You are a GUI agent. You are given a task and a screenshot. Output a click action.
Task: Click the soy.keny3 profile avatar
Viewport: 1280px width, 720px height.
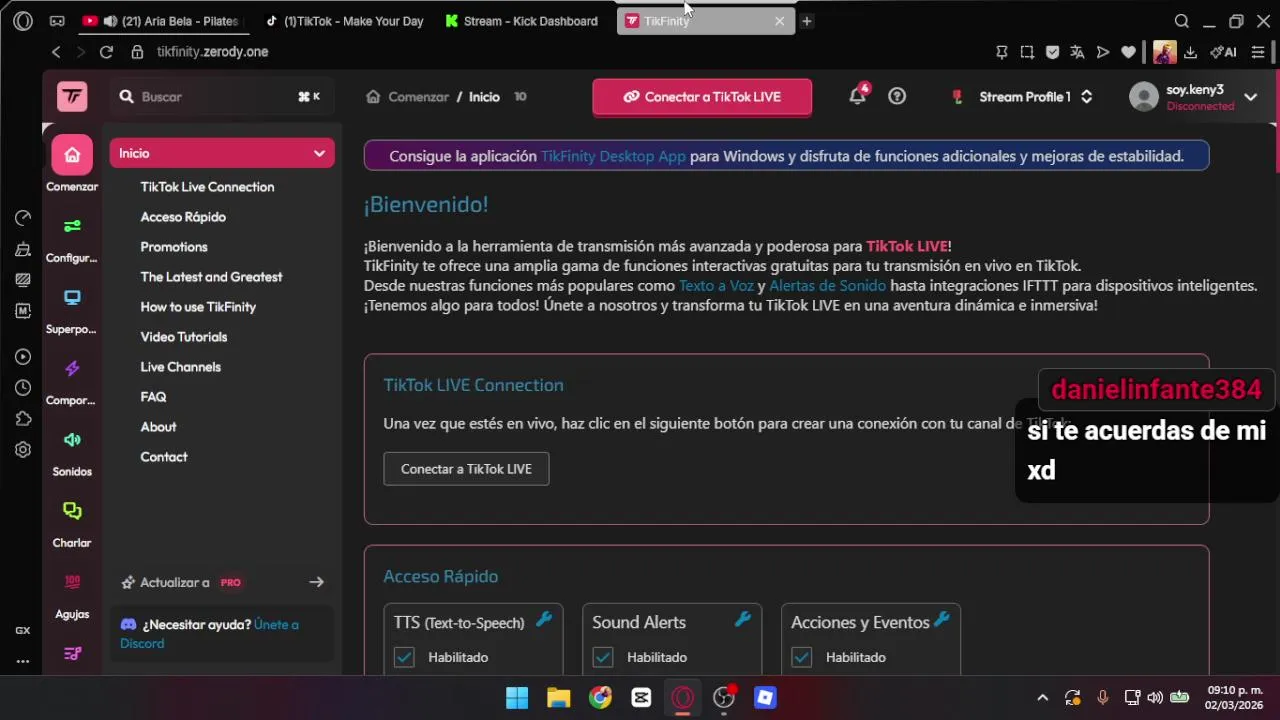[x=1143, y=96]
